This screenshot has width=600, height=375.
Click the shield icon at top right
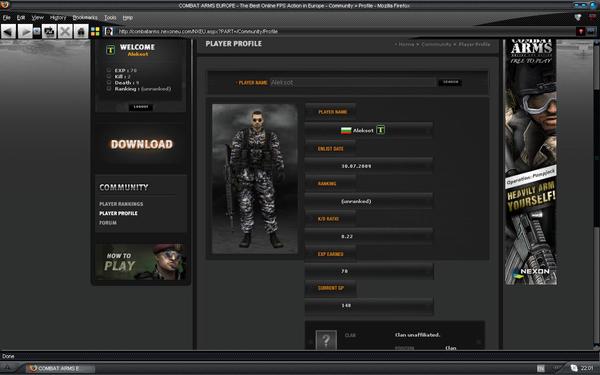[x=578, y=17]
